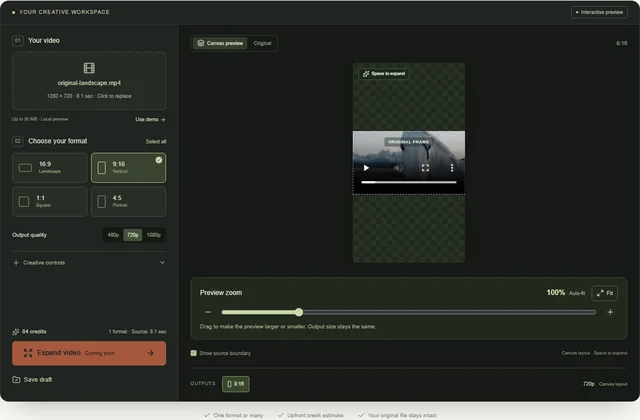This screenshot has width=640, height=420.
Task: Set output quality to 720p
Action: [133, 235]
